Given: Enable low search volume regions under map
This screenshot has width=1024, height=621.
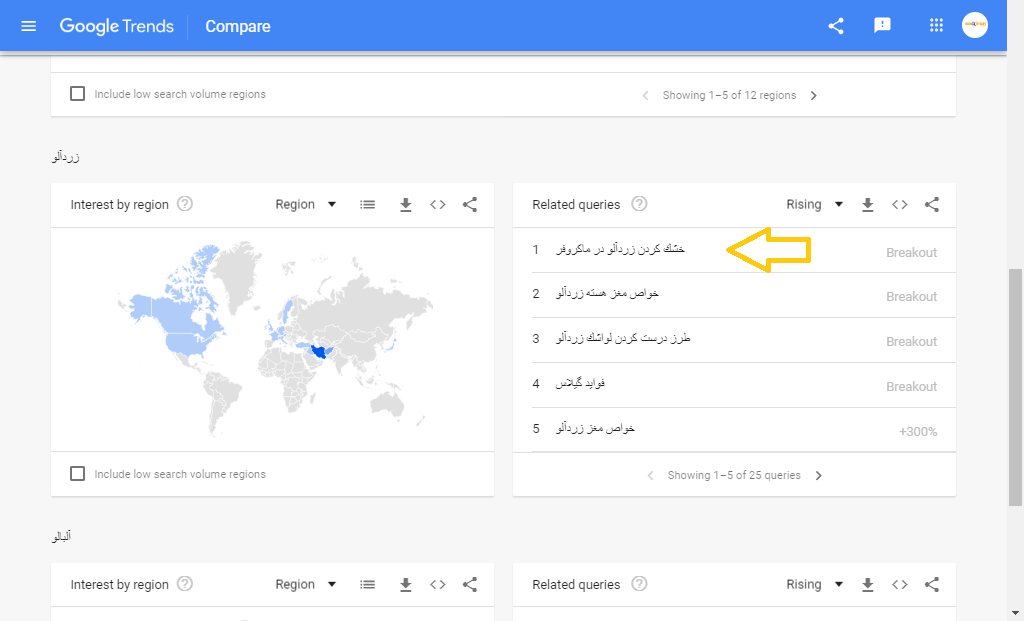Looking at the screenshot, I should (78, 474).
